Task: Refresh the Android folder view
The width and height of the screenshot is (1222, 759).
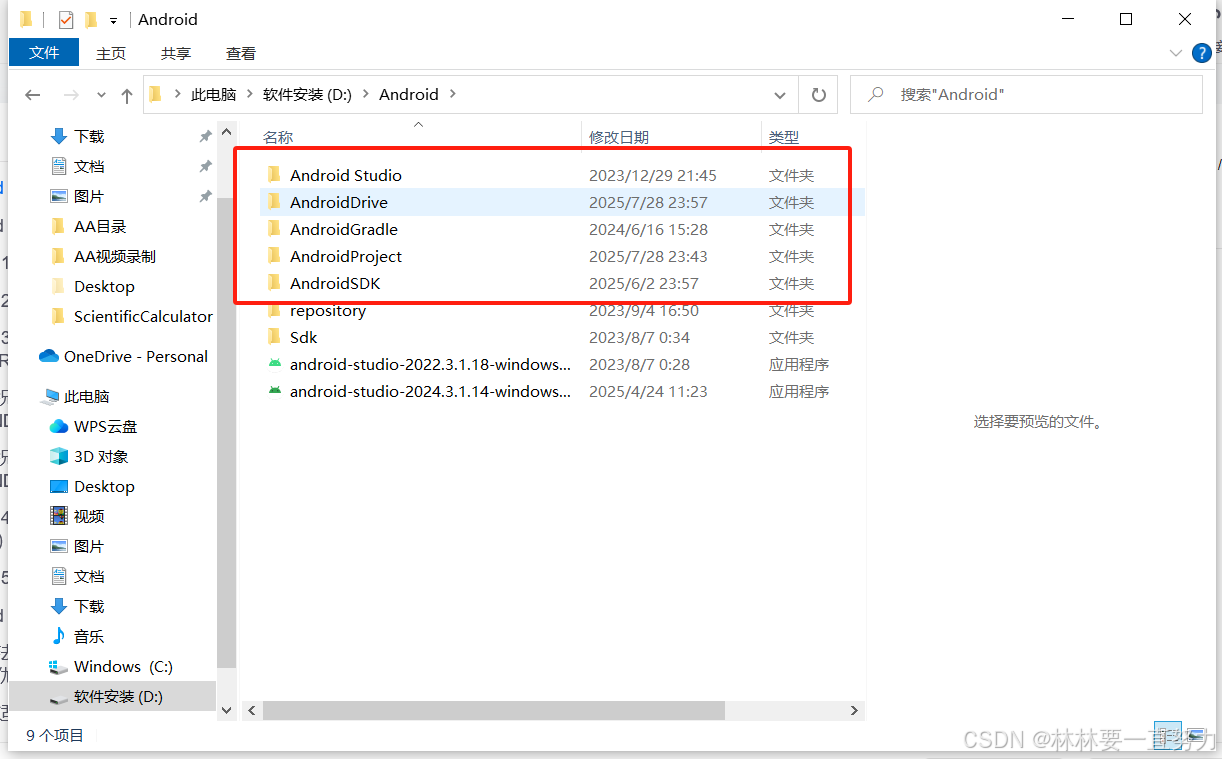Action: tap(818, 95)
